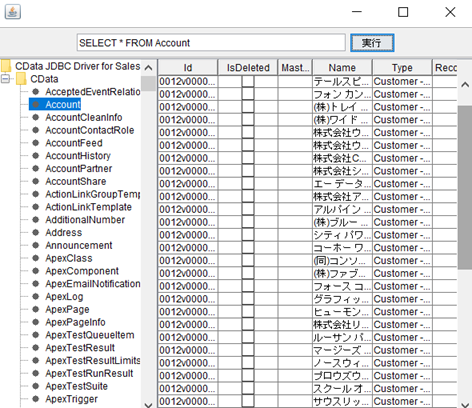Click the results table scroll-down arrow
This screenshot has width=472, height=408.
(465, 404)
